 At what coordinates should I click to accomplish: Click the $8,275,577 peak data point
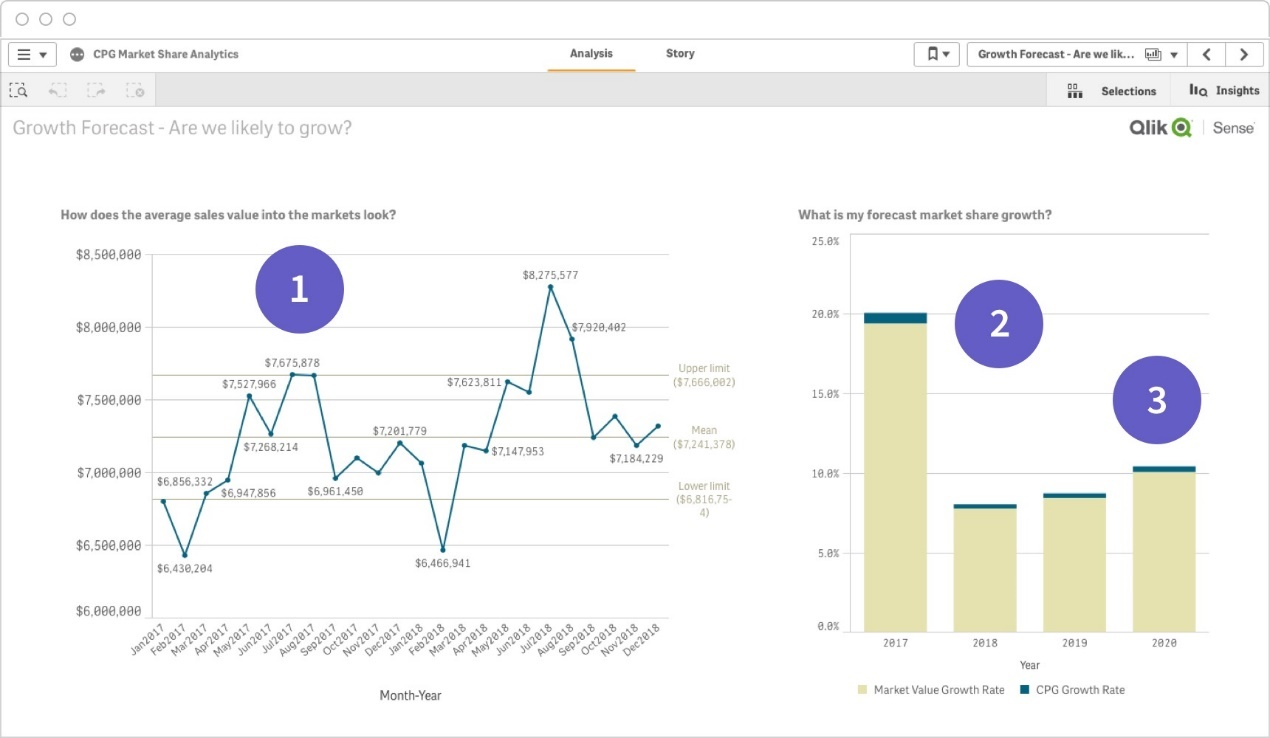point(550,287)
